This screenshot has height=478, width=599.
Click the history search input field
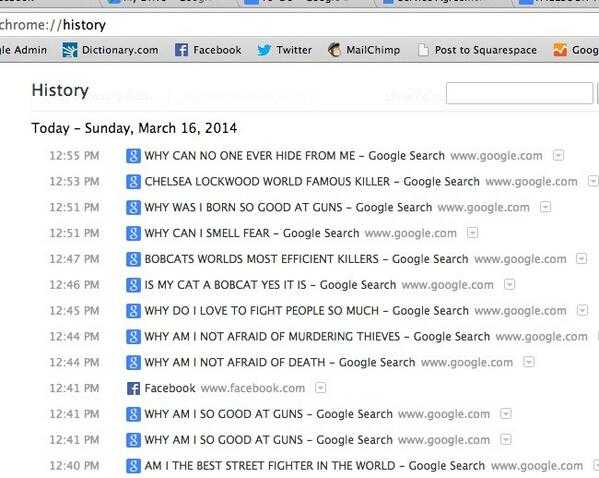520,93
